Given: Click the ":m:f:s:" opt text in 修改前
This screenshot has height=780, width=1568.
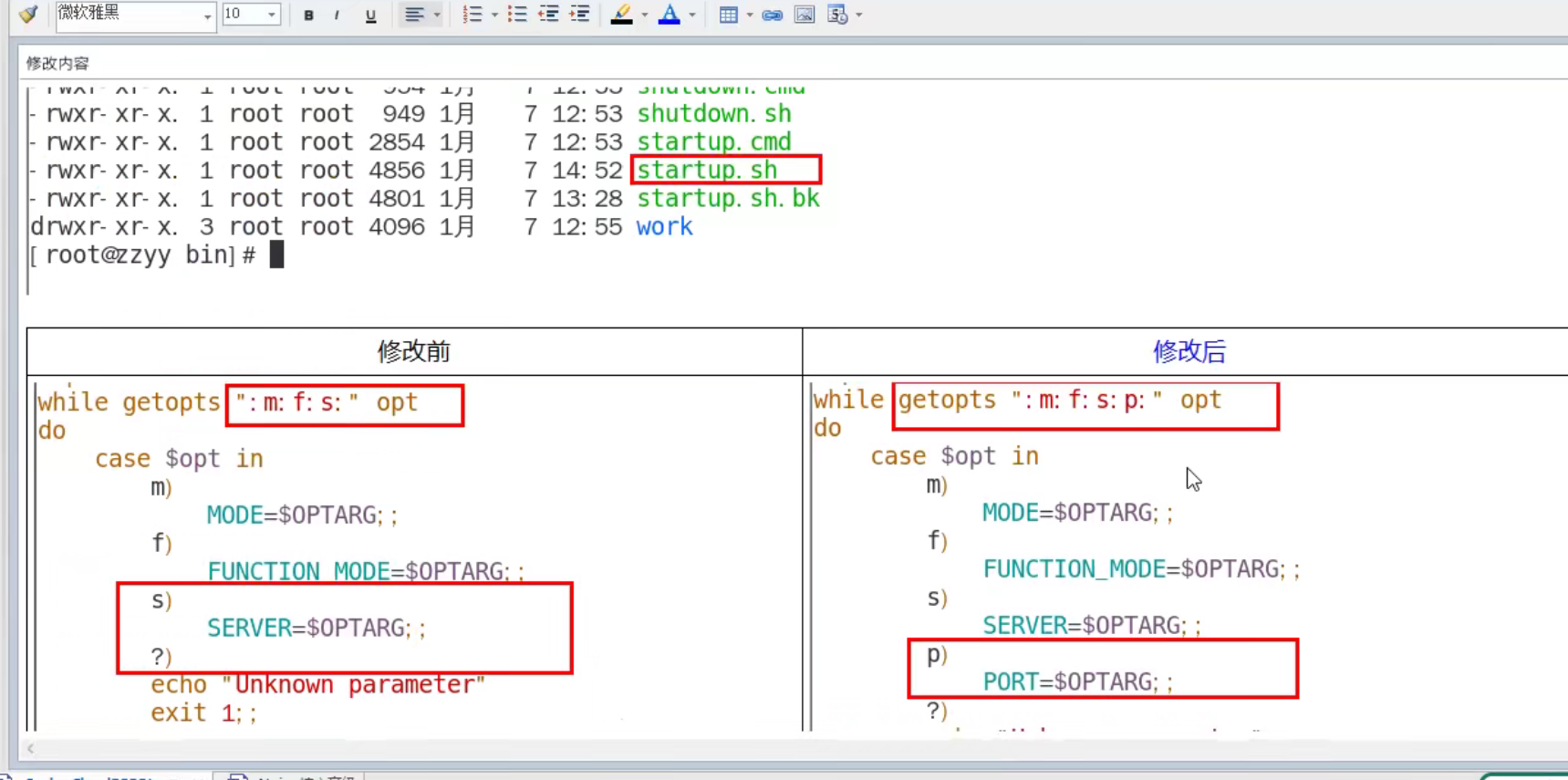Looking at the screenshot, I should (x=327, y=403).
